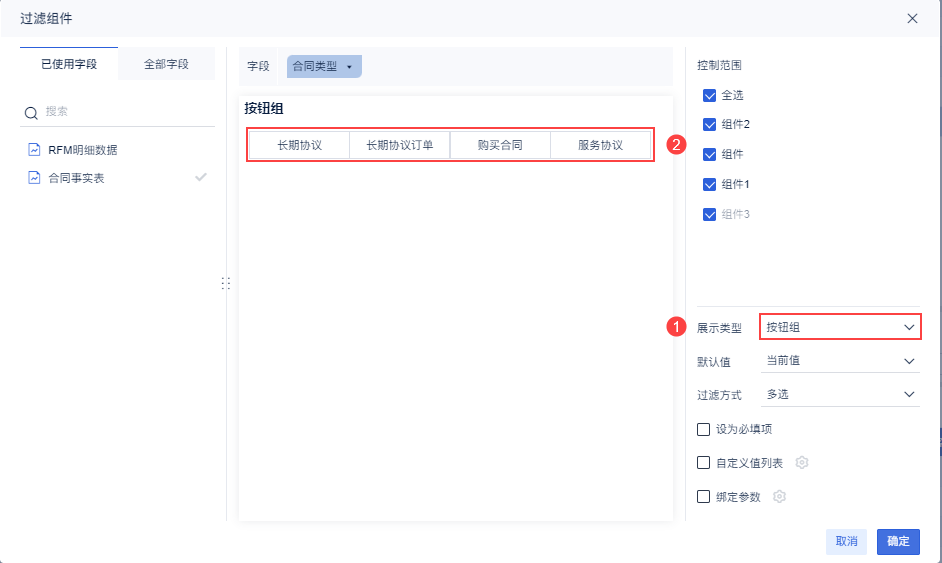Click the 合同事实表 dataset icon

[x=34, y=178]
